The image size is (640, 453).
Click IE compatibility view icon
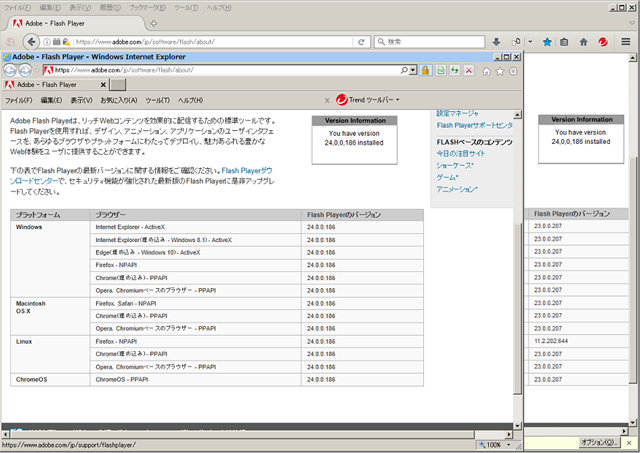[440, 70]
